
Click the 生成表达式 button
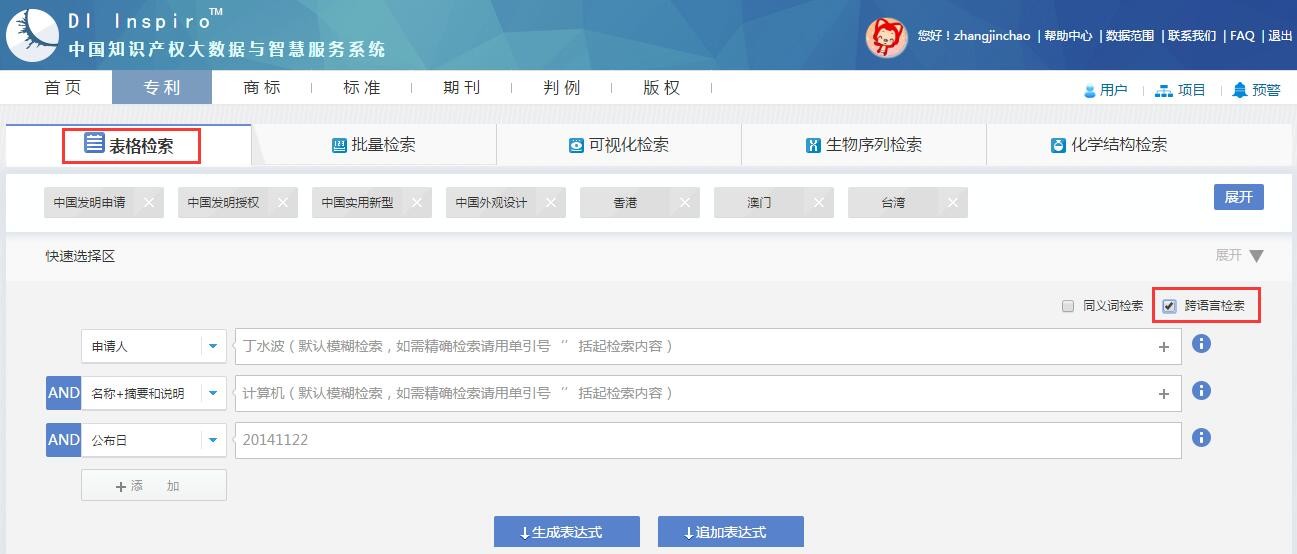[566, 532]
